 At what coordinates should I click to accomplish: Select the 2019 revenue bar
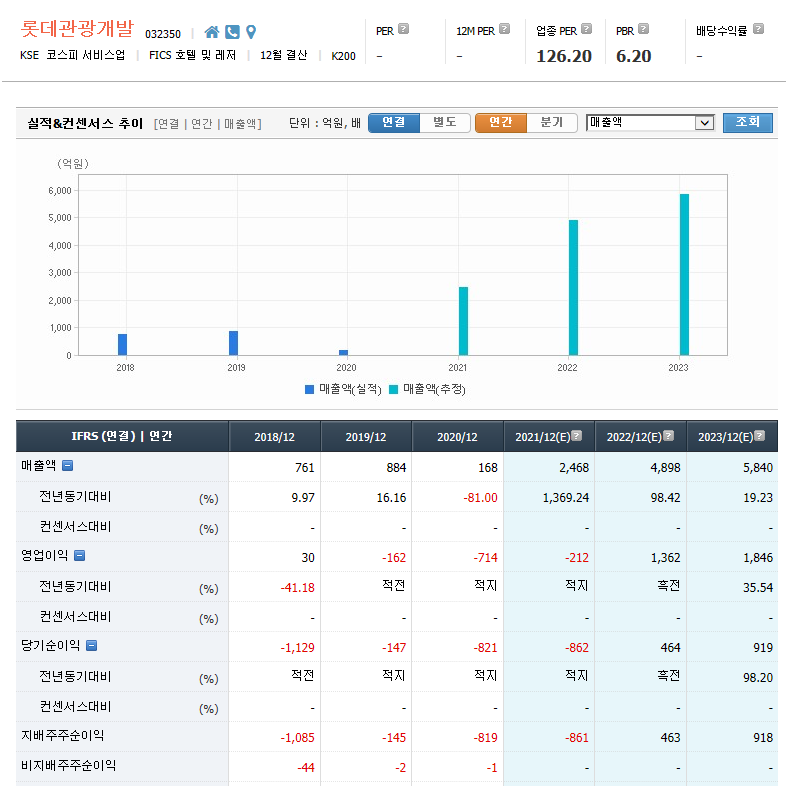tap(234, 343)
